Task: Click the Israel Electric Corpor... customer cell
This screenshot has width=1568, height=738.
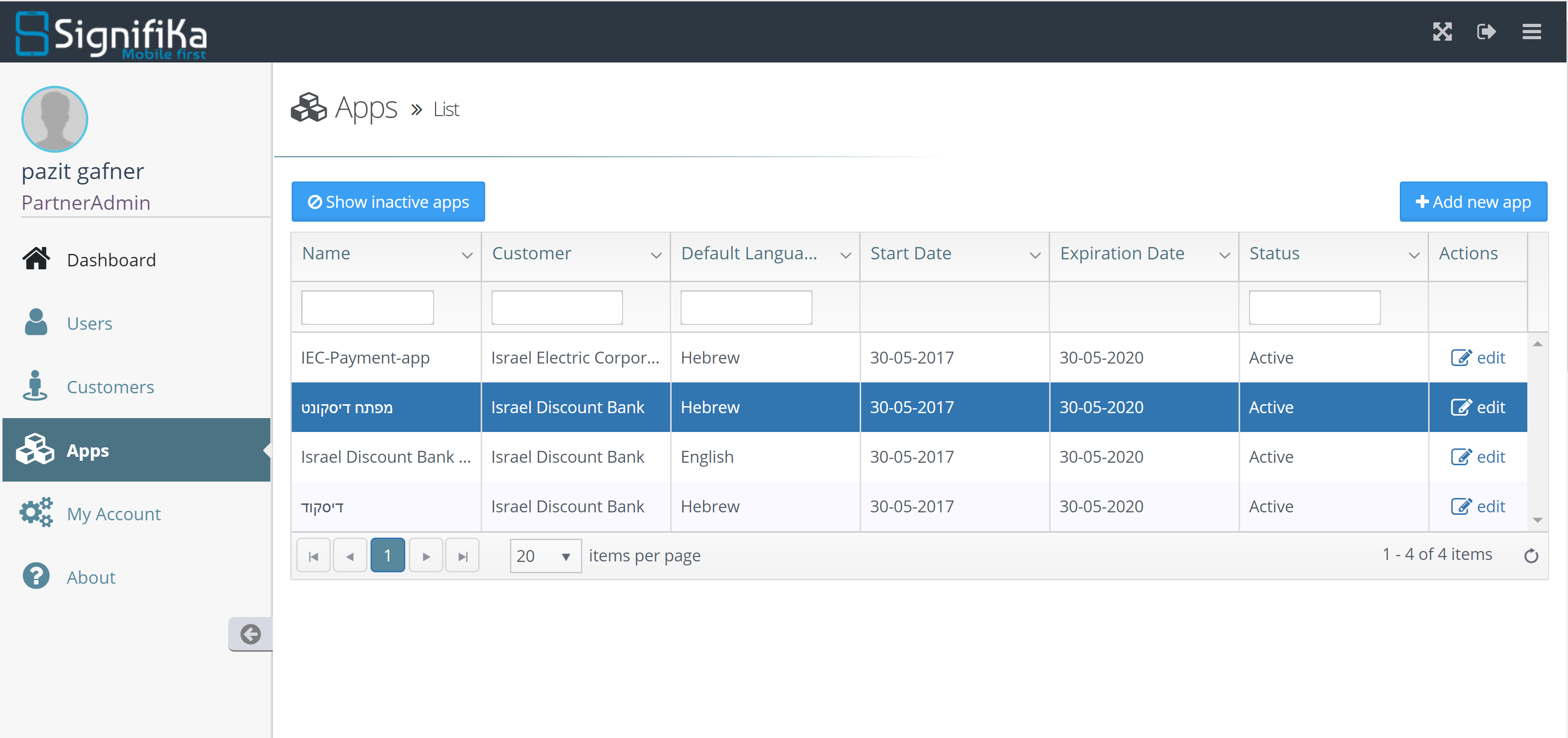Action: 575,358
